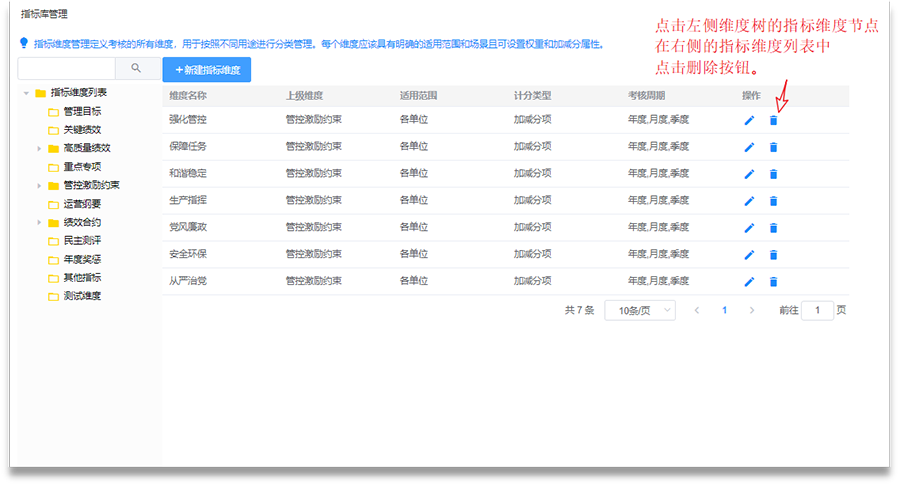Select 管理目标 in the dimension tree

coord(81,111)
